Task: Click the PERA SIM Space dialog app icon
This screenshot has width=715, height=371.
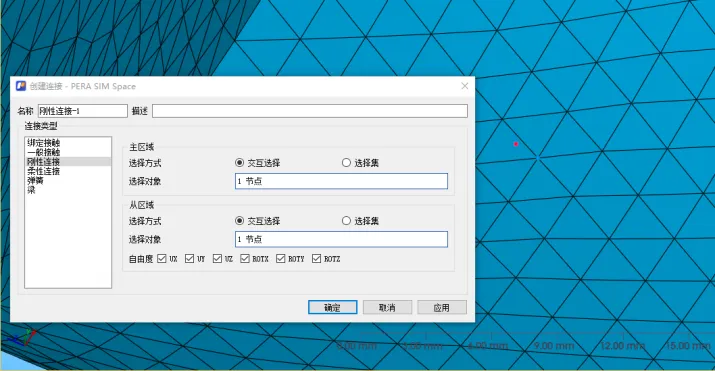Action: pos(21,86)
